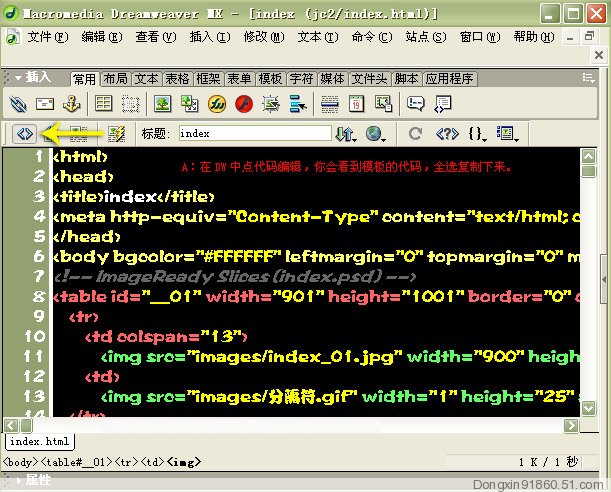Open the Tag Chooser icon
Viewport: 611px width, 492px height.
[443, 104]
